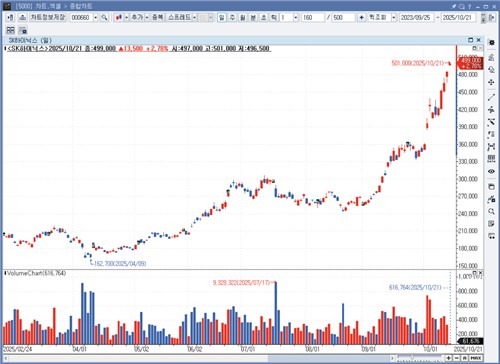Select the weekly (주) period toggle
This screenshot has width=500, height=364.
coord(232,17)
